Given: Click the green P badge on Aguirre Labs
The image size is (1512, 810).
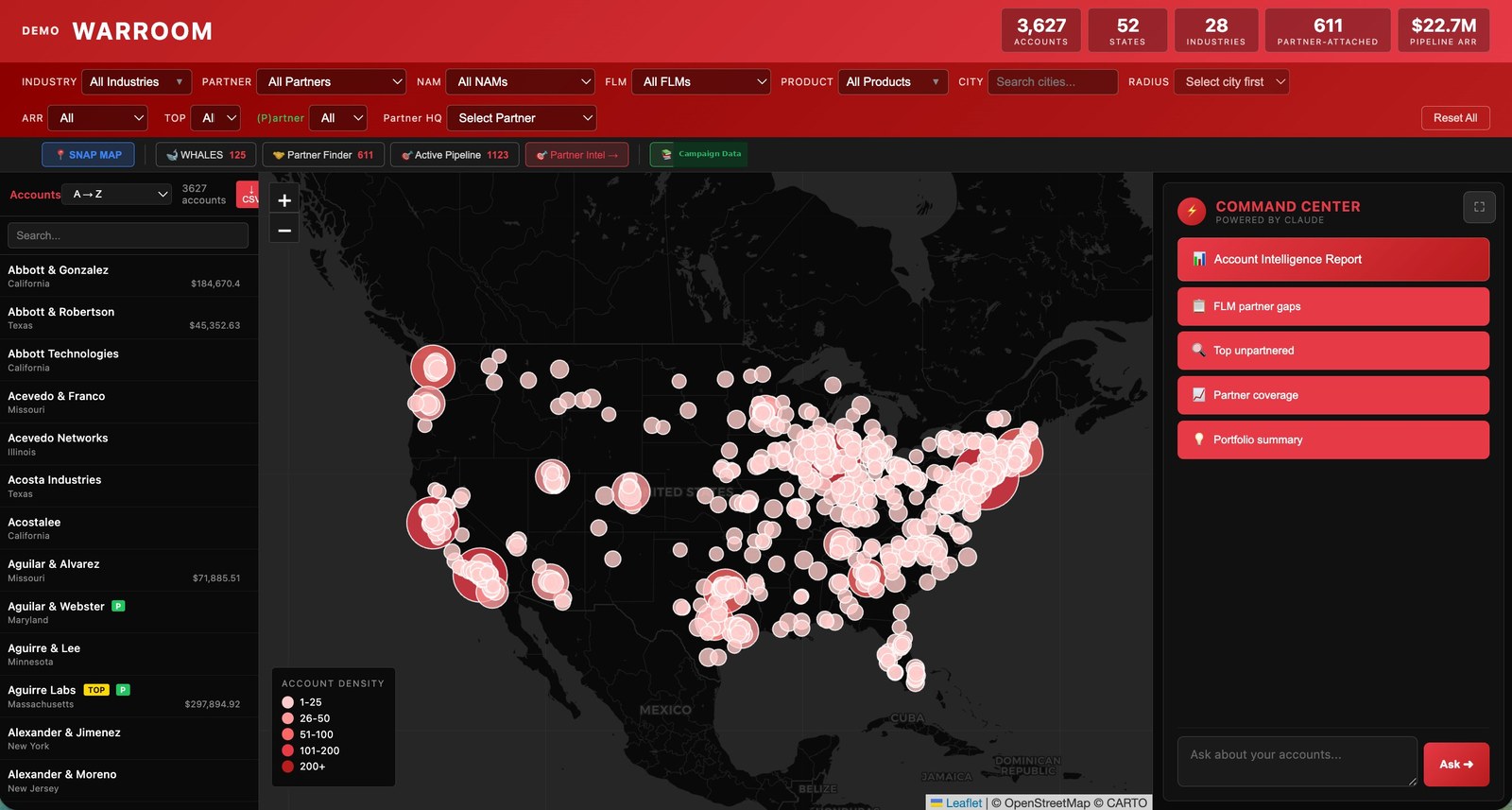Looking at the screenshot, I should coord(123,690).
